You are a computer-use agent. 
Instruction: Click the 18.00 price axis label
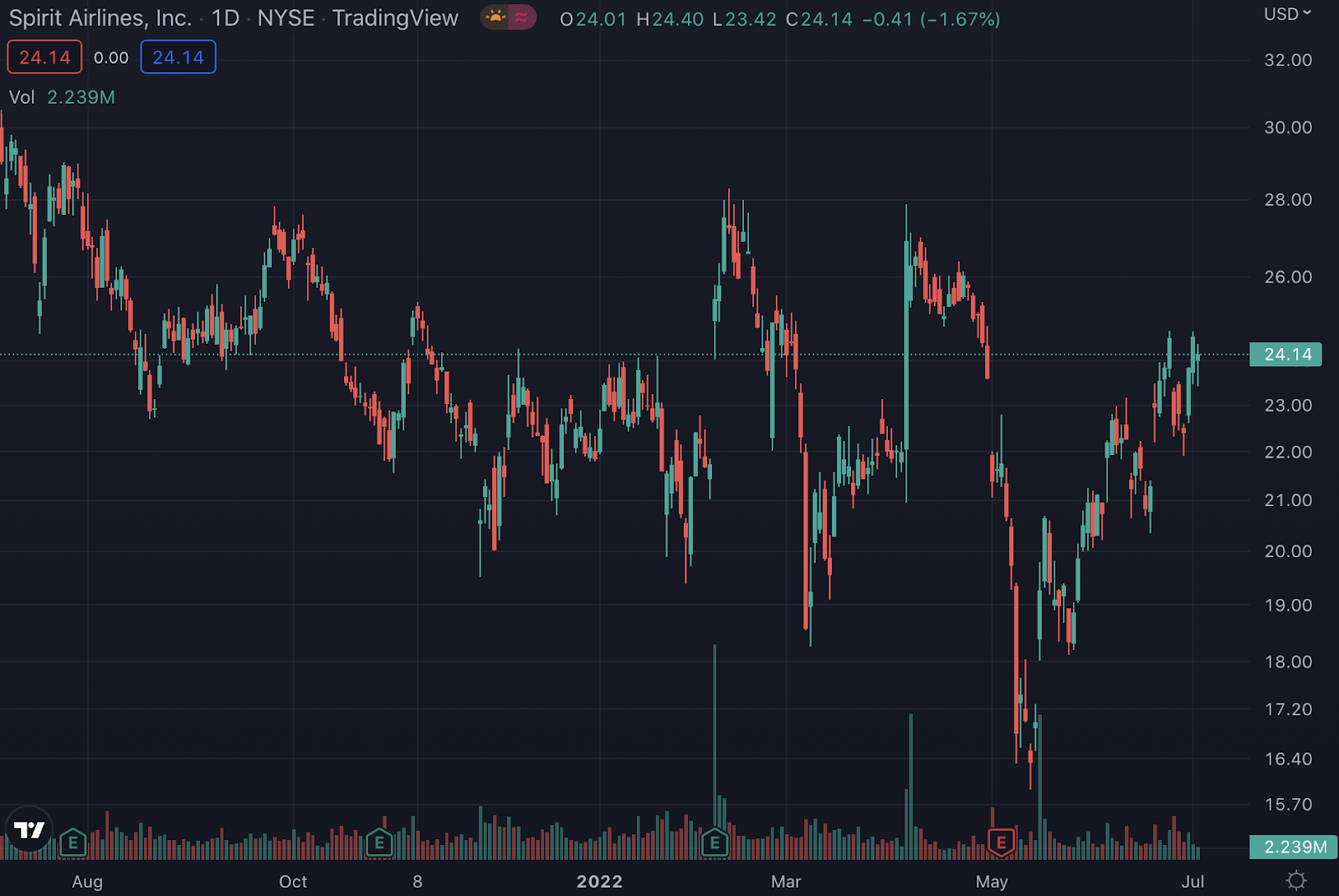click(x=1288, y=662)
